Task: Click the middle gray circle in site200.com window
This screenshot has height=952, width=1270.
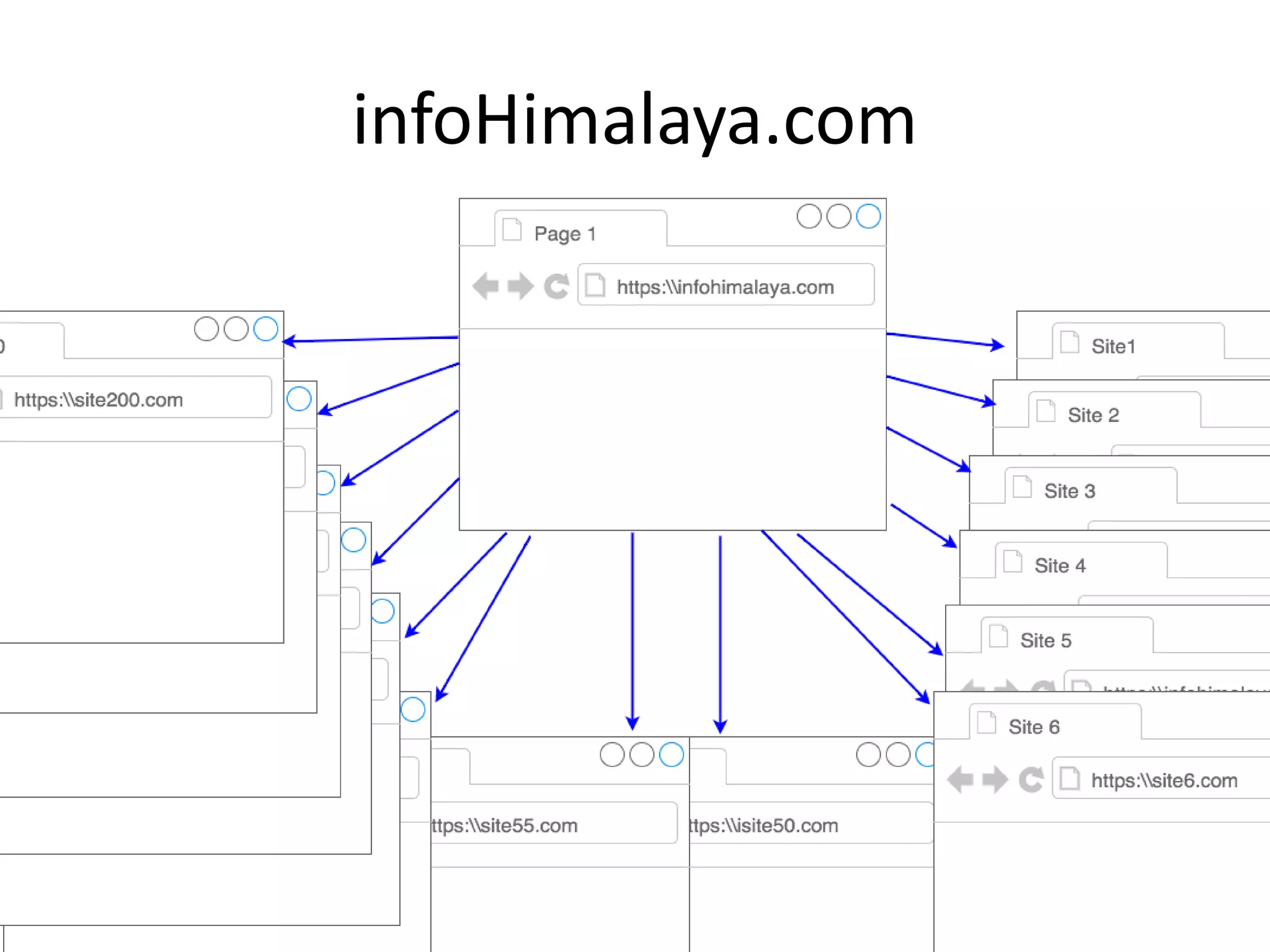Action: coord(236,329)
